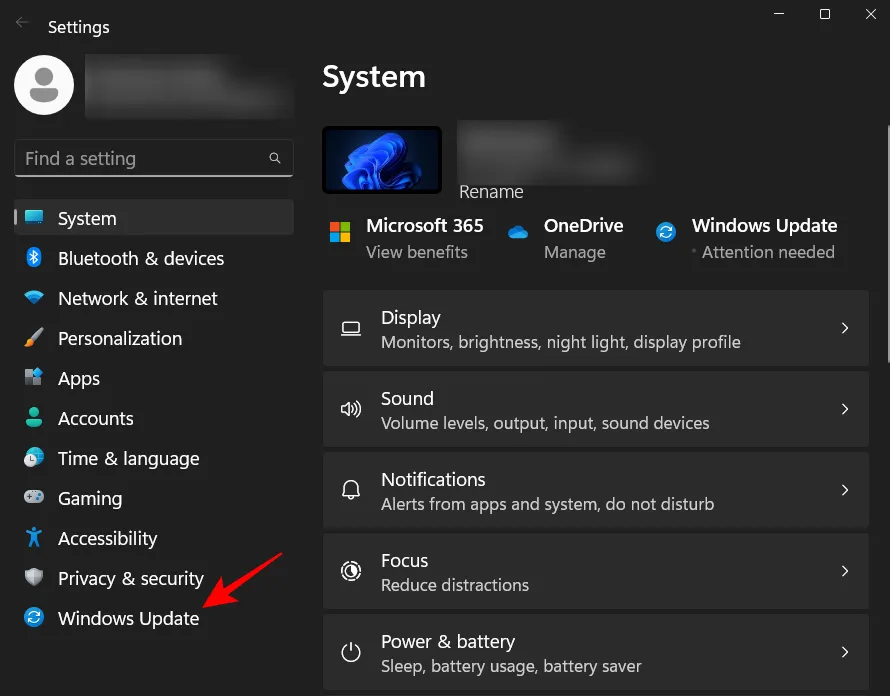Click the desktop wallpaper thumbnail
Image resolution: width=890 pixels, height=696 pixels.
(x=382, y=160)
